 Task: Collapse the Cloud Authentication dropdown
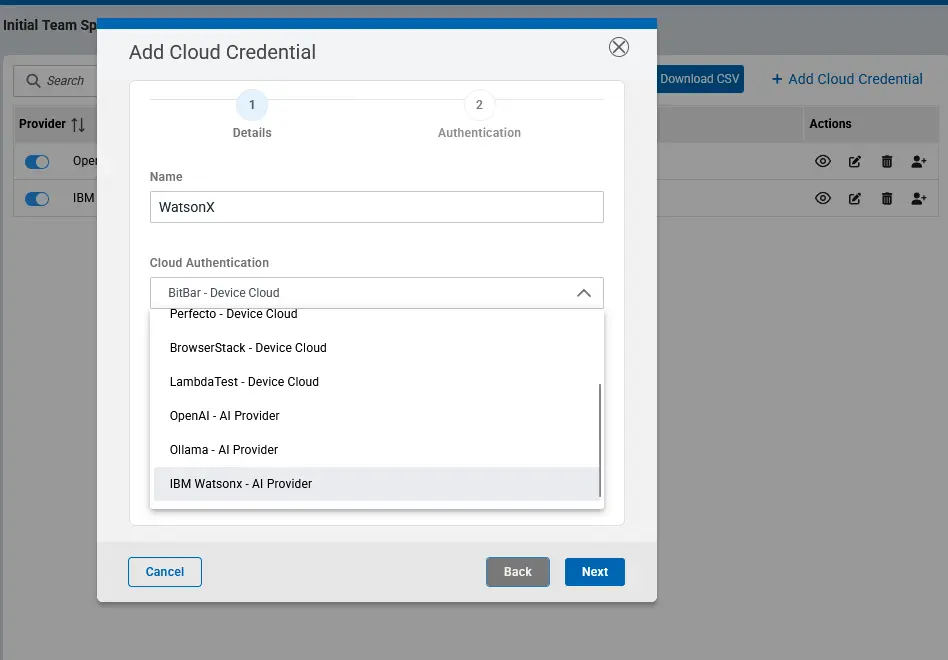click(584, 292)
